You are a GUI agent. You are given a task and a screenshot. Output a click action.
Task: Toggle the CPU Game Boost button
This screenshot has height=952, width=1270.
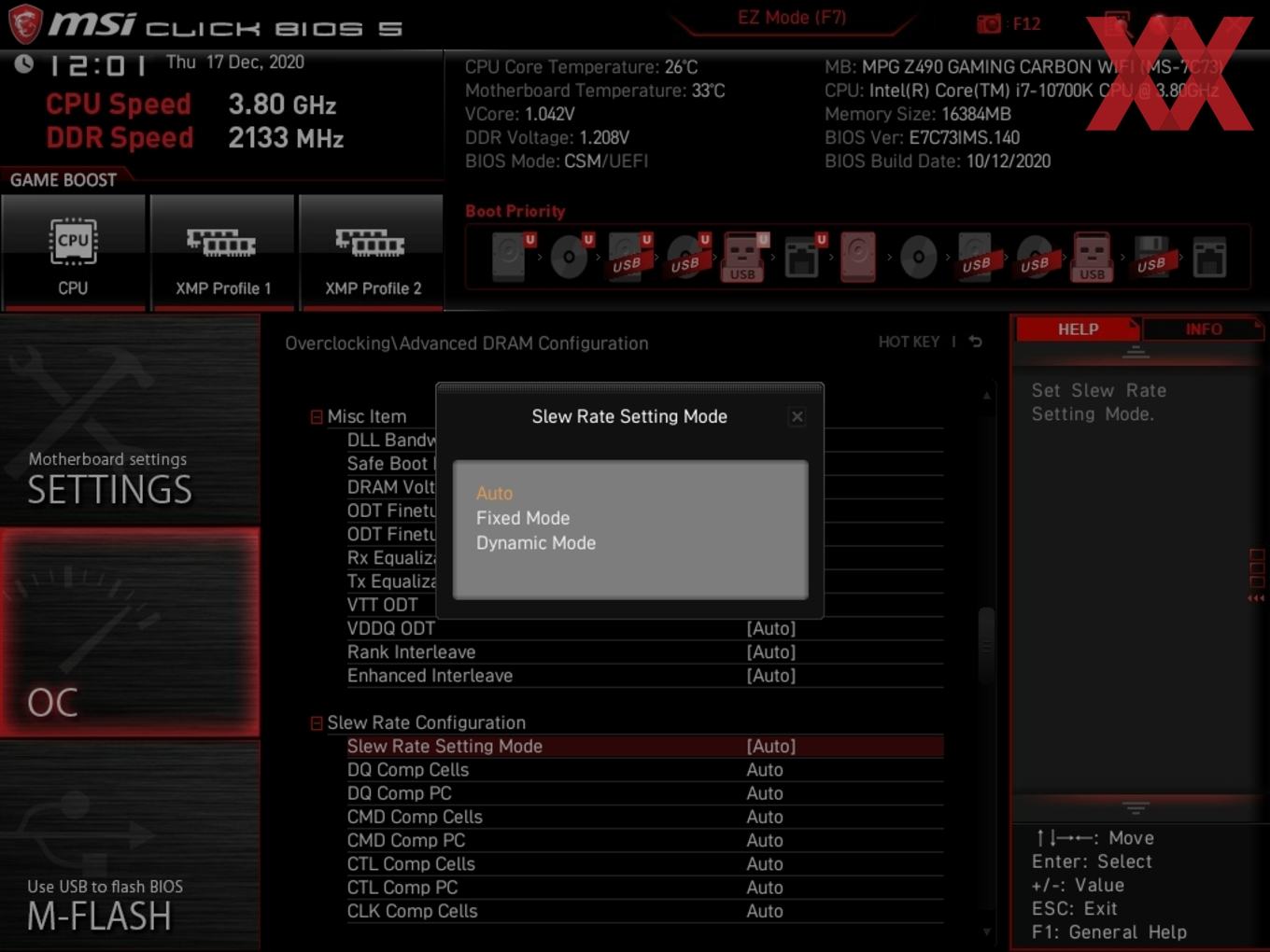coord(73,252)
